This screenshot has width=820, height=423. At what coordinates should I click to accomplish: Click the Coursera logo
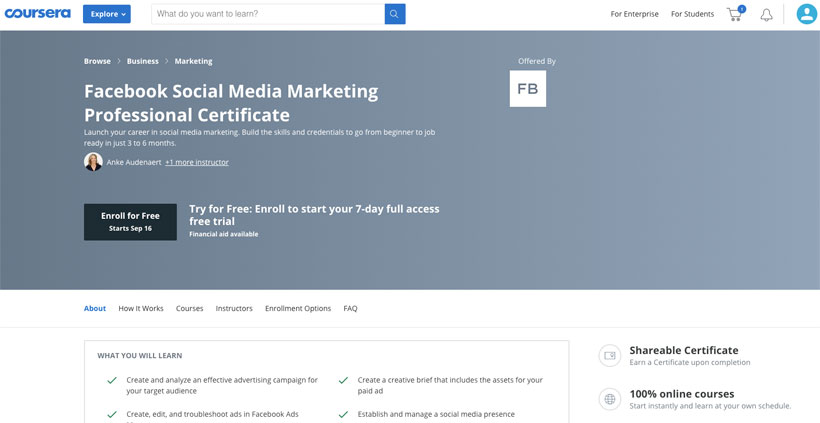(x=37, y=14)
